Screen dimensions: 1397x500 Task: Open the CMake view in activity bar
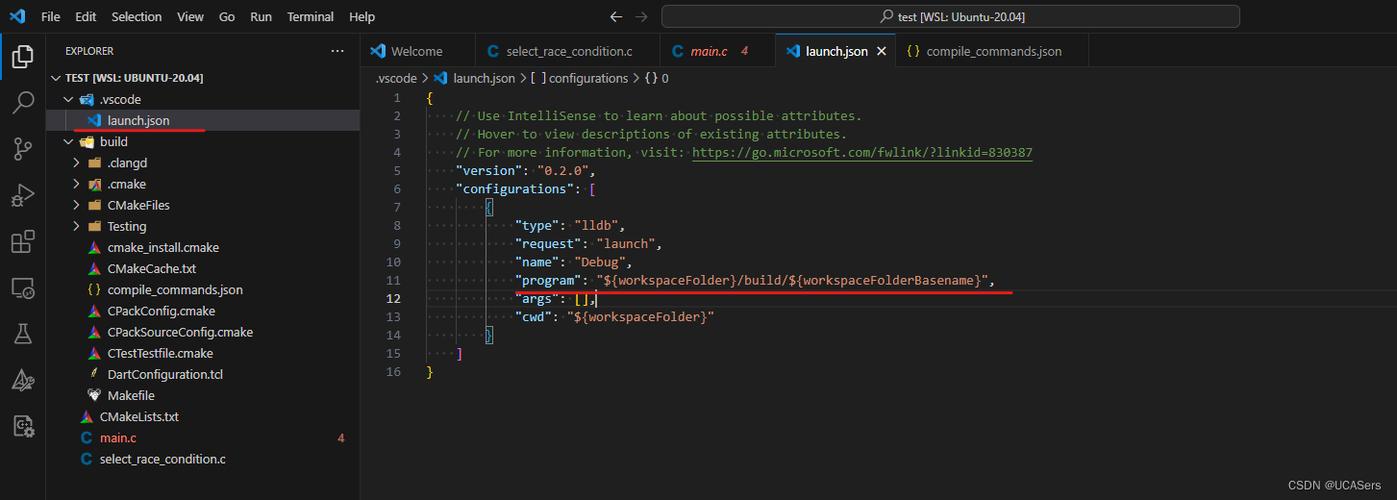click(x=22, y=380)
